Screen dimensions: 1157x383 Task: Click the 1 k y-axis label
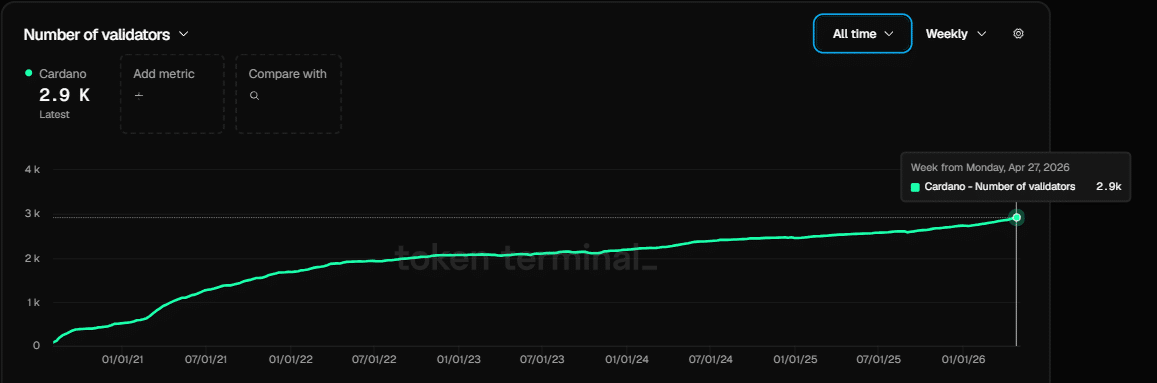click(x=32, y=303)
